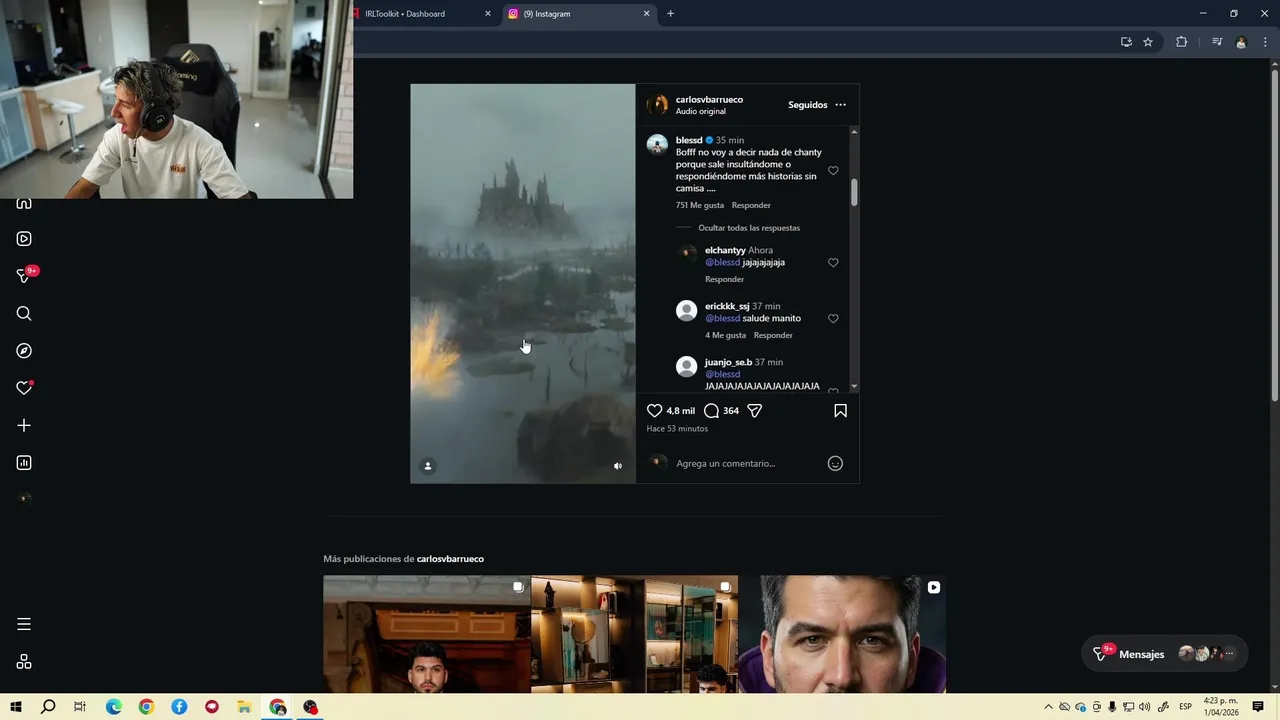Reply to erickkk_ssj's comment with Responder
Screen dimensions: 1280x720
[773, 335]
